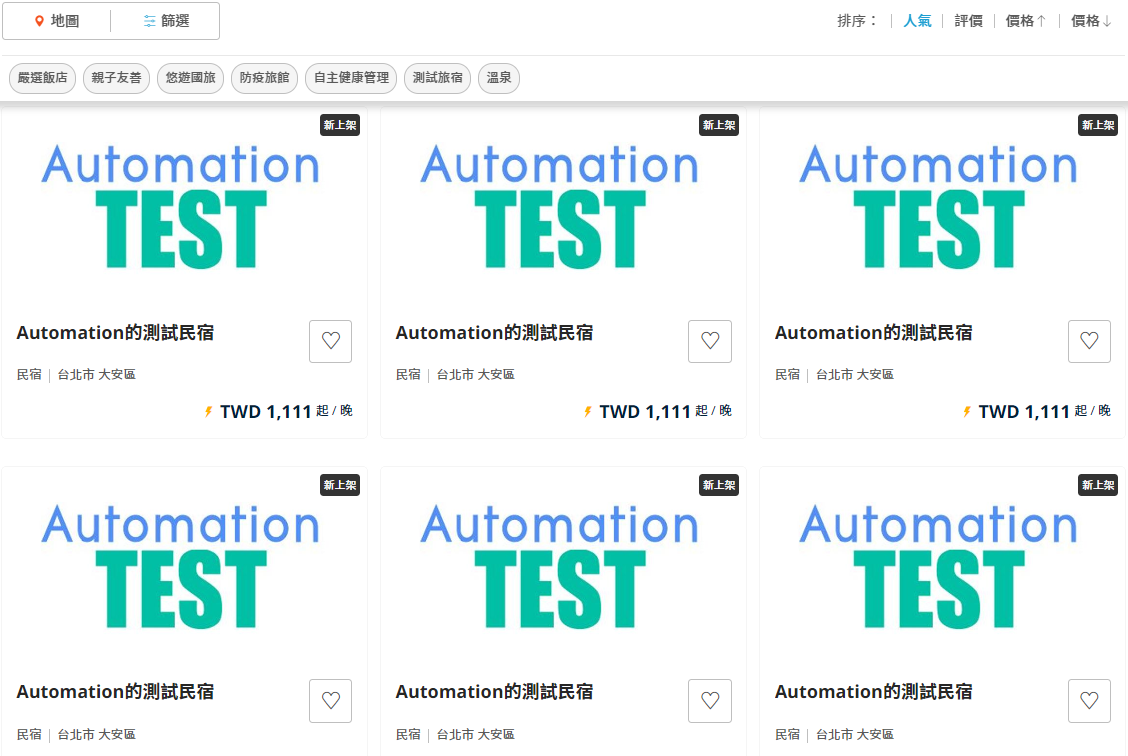
Task: Open the bottom-middle Automation TEST thumbnail
Action: pos(563,566)
